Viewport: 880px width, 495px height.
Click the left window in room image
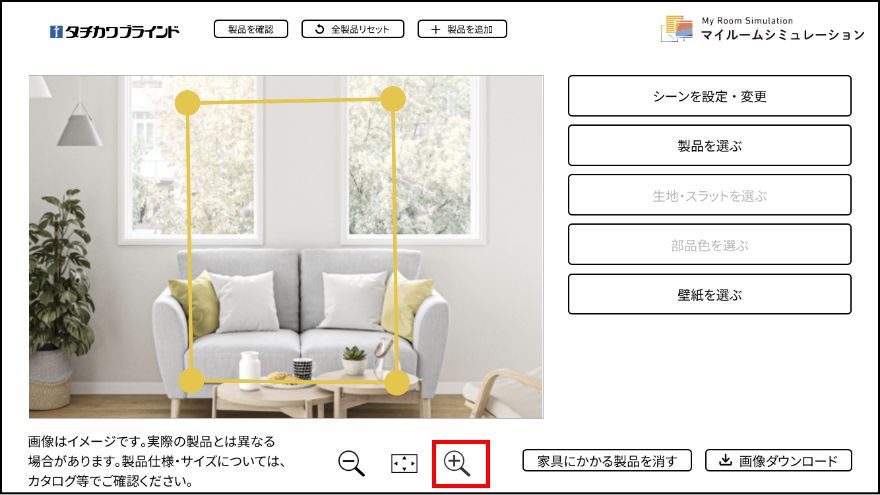(191, 160)
